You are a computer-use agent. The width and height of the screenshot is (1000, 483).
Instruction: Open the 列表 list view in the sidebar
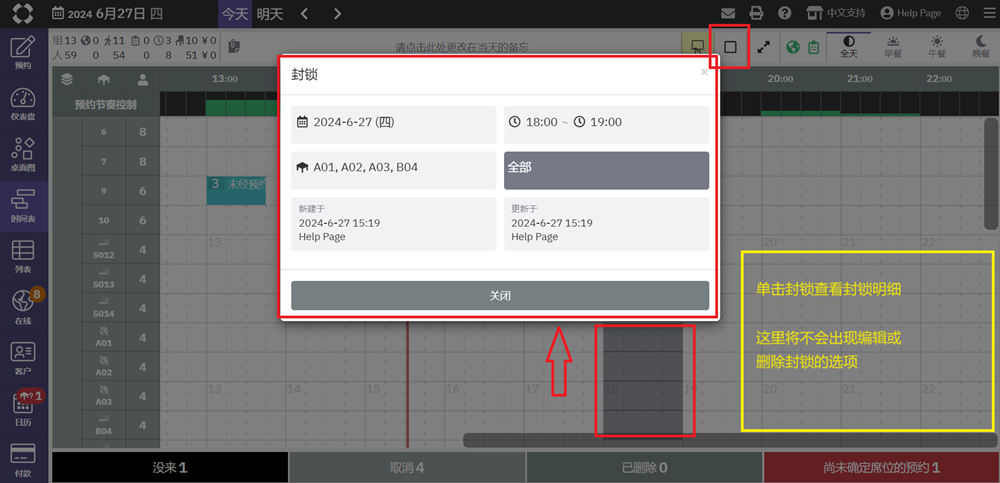click(23, 256)
